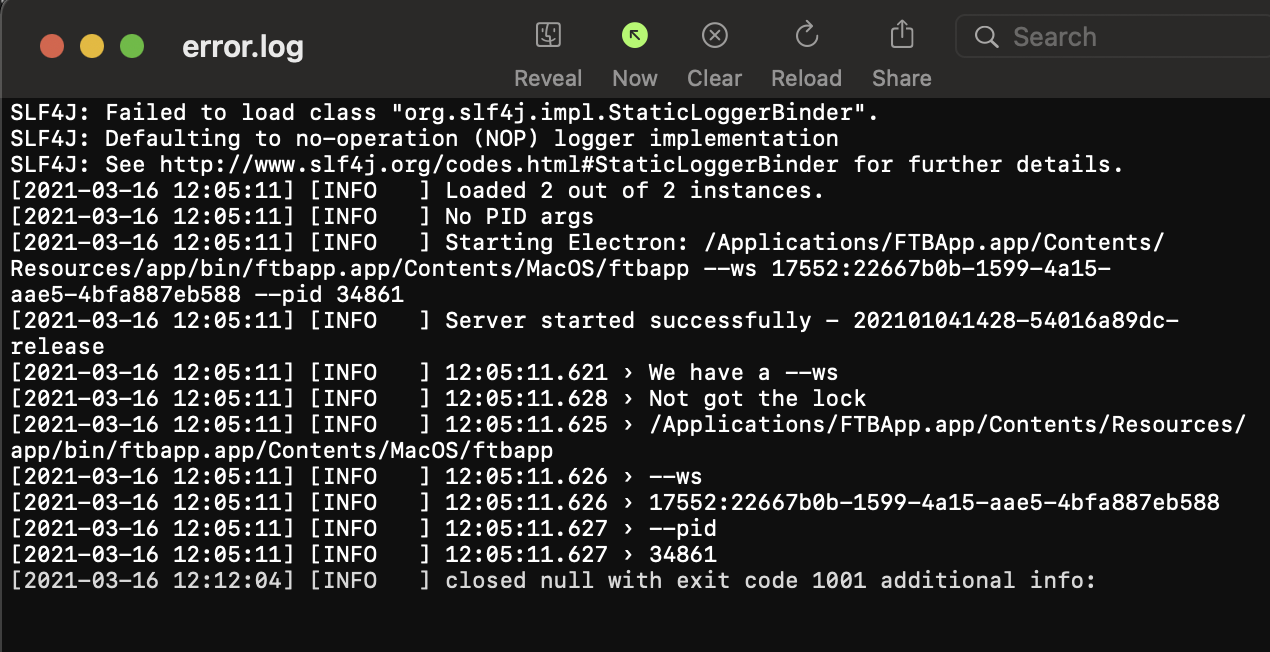
Task: Clear the log with the X icon
Action: click(x=714, y=37)
